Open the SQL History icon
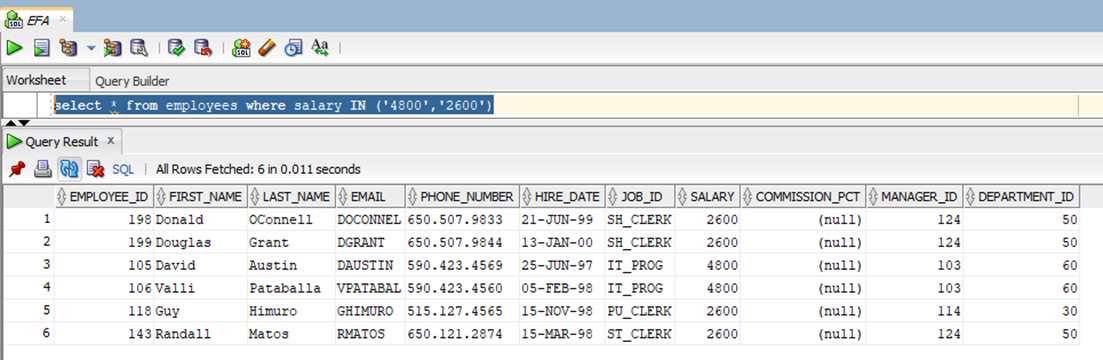The height and width of the screenshot is (360, 1103). [293, 48]
